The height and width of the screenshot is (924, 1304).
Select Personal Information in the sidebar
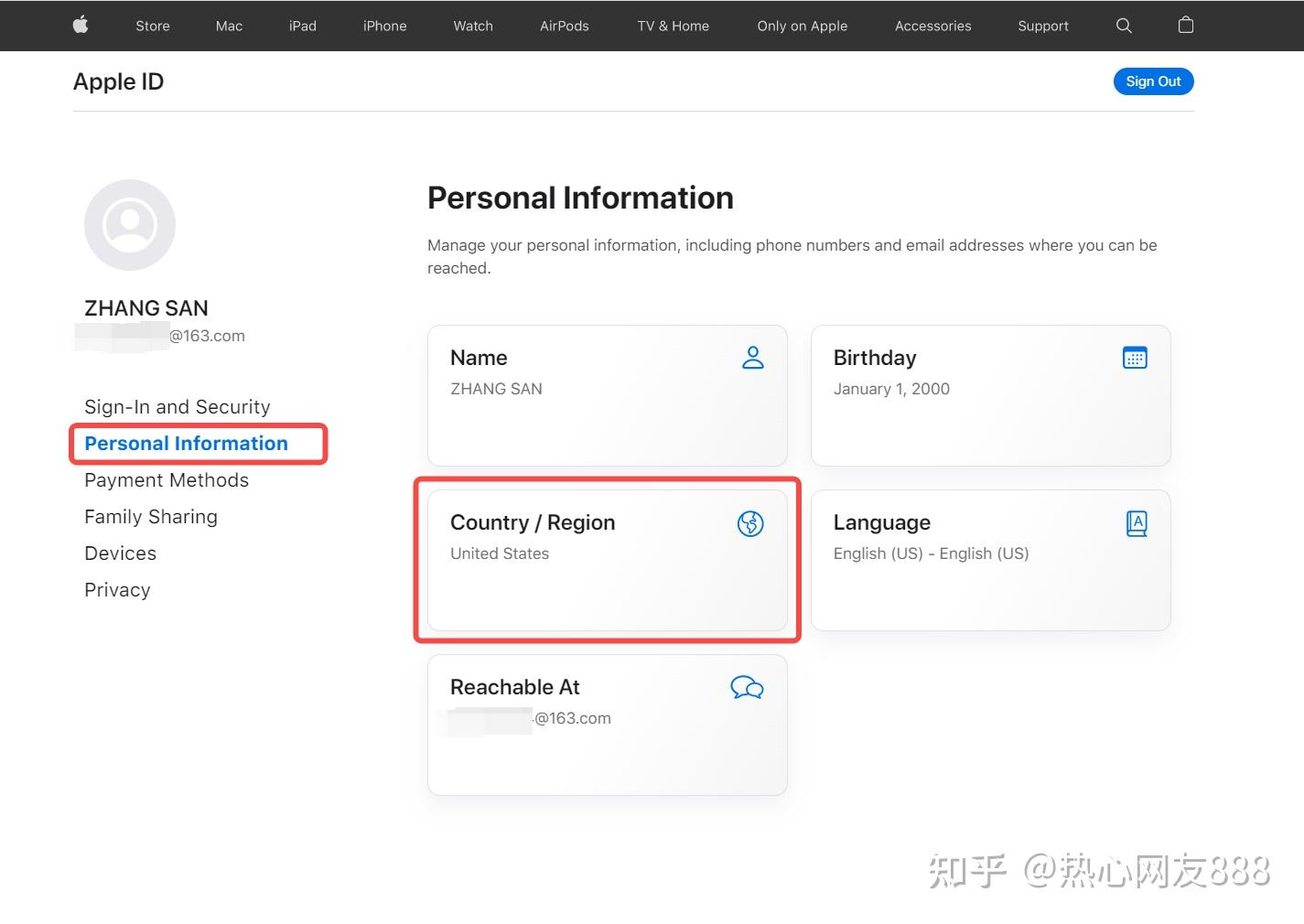186,443
